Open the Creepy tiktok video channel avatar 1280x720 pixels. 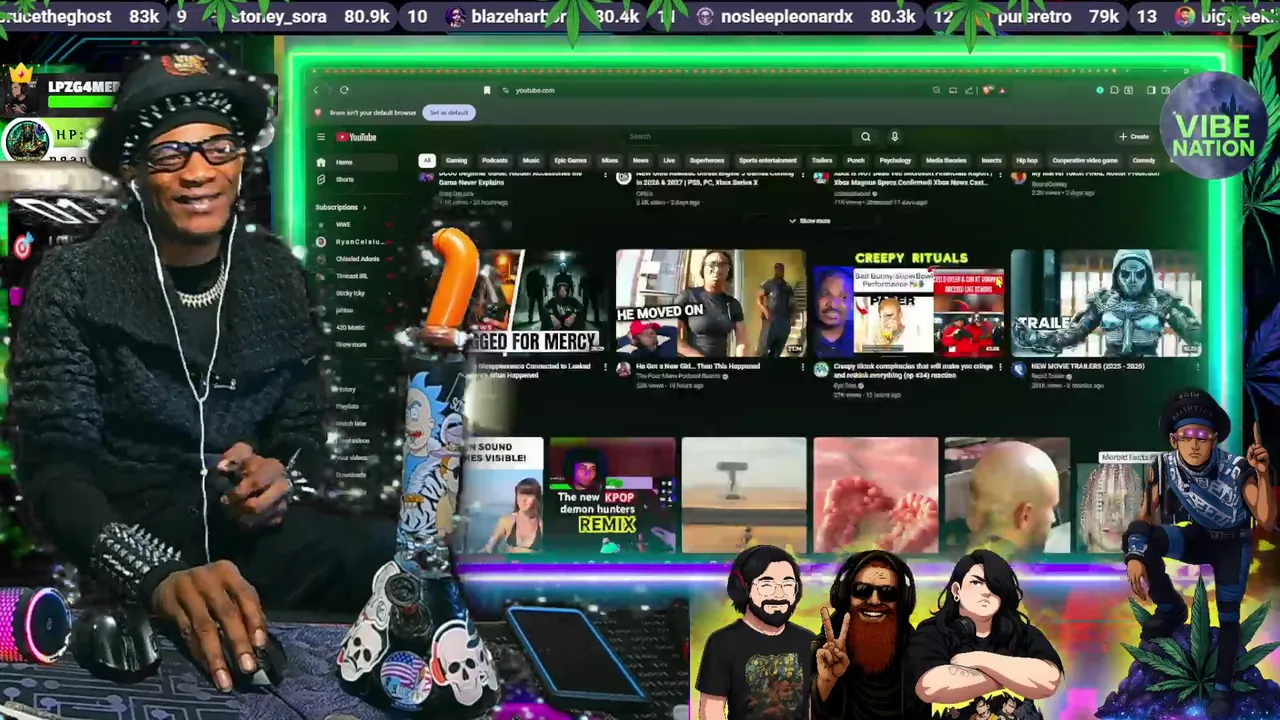click(821, 369)
